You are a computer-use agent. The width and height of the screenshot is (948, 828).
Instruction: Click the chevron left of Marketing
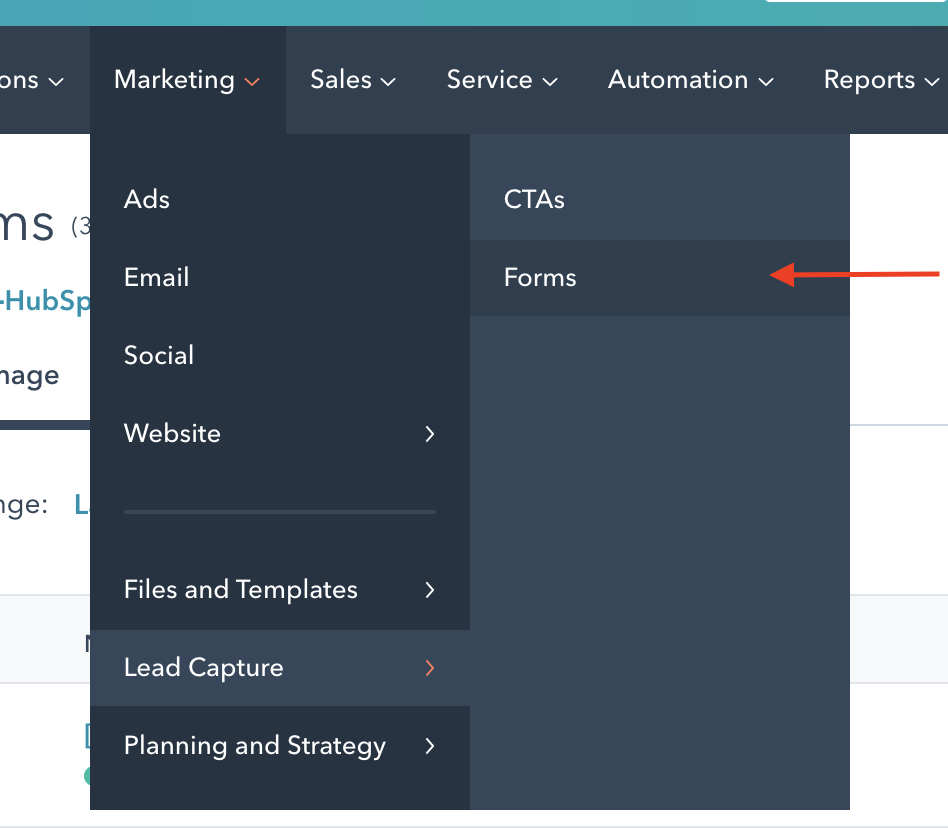coord(56,82)
